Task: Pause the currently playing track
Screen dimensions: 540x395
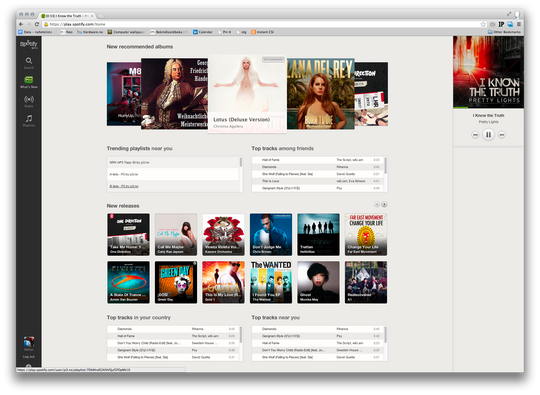Action: pyautogui.click(x=488, y=135)
